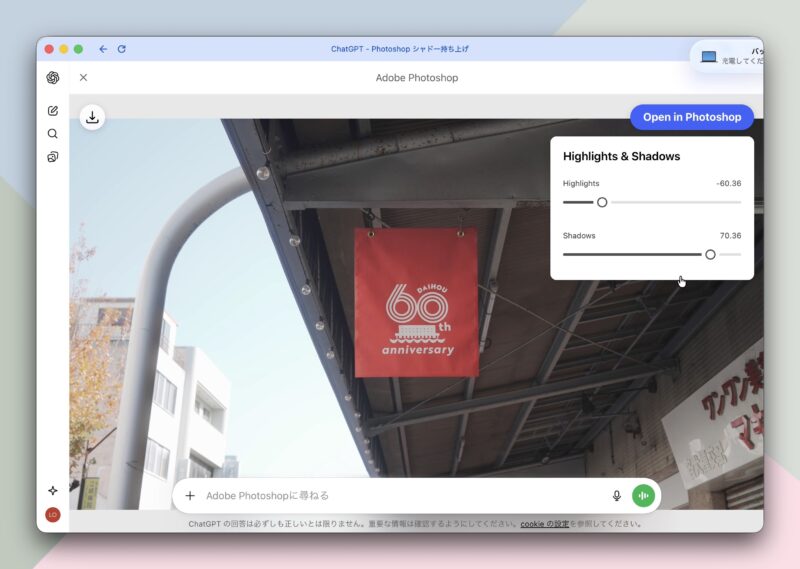Activate microphone dictation in the prompt box

coord(616,495)
